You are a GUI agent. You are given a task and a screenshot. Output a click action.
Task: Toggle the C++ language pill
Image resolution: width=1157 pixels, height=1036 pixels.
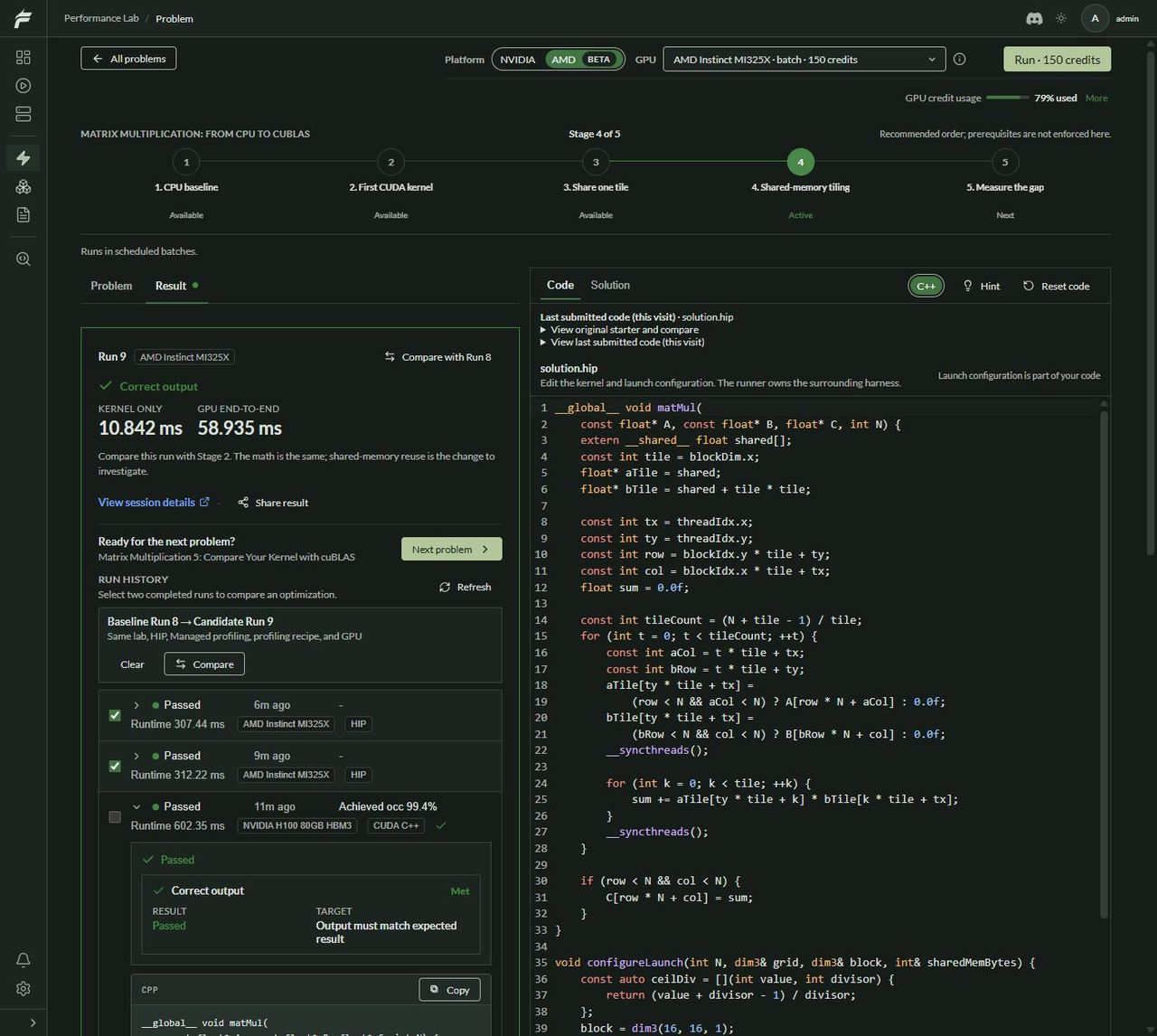click(x=926, y=286)
